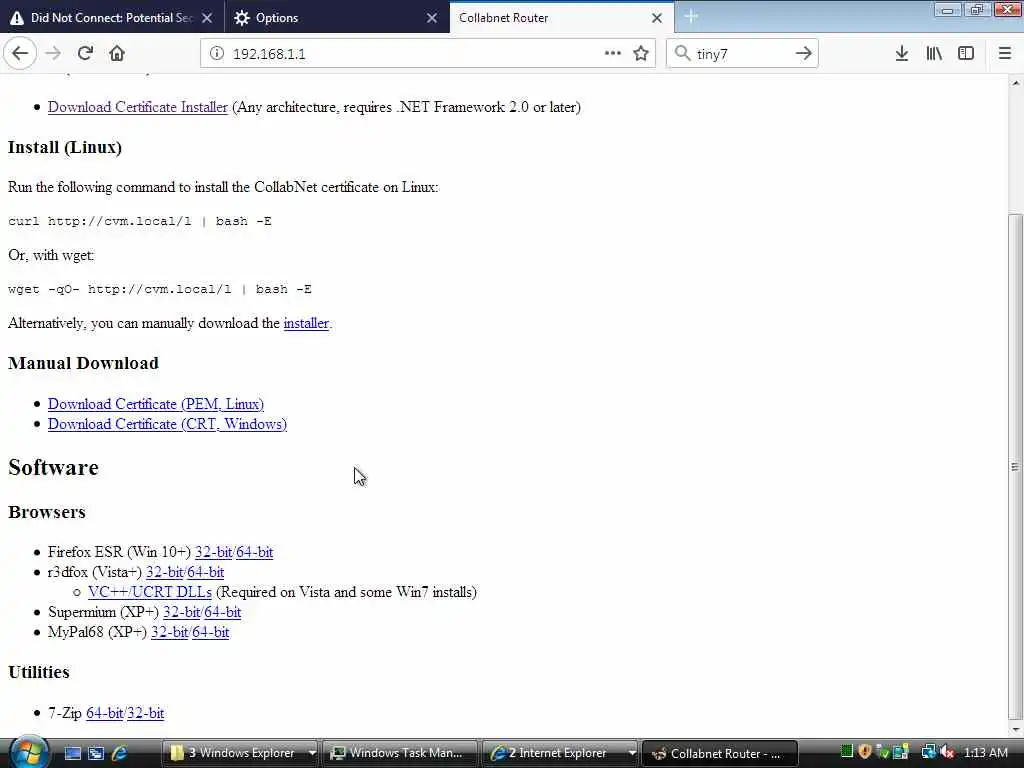Open a new tab with plus
The height and width of the screenshot is (768, 1024).
pos(691,17)
